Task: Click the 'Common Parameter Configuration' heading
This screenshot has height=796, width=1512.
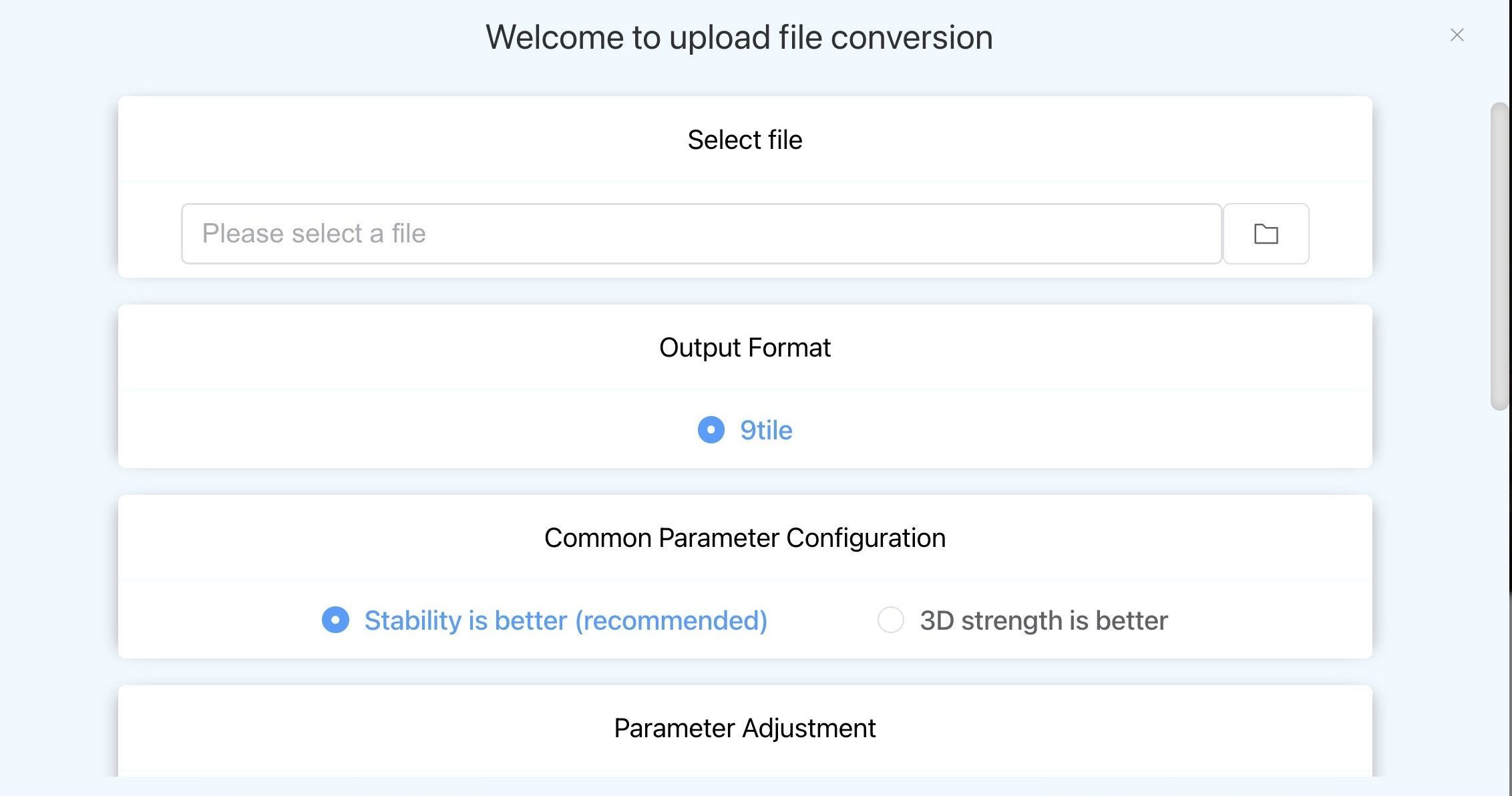Action: (745, 538)
